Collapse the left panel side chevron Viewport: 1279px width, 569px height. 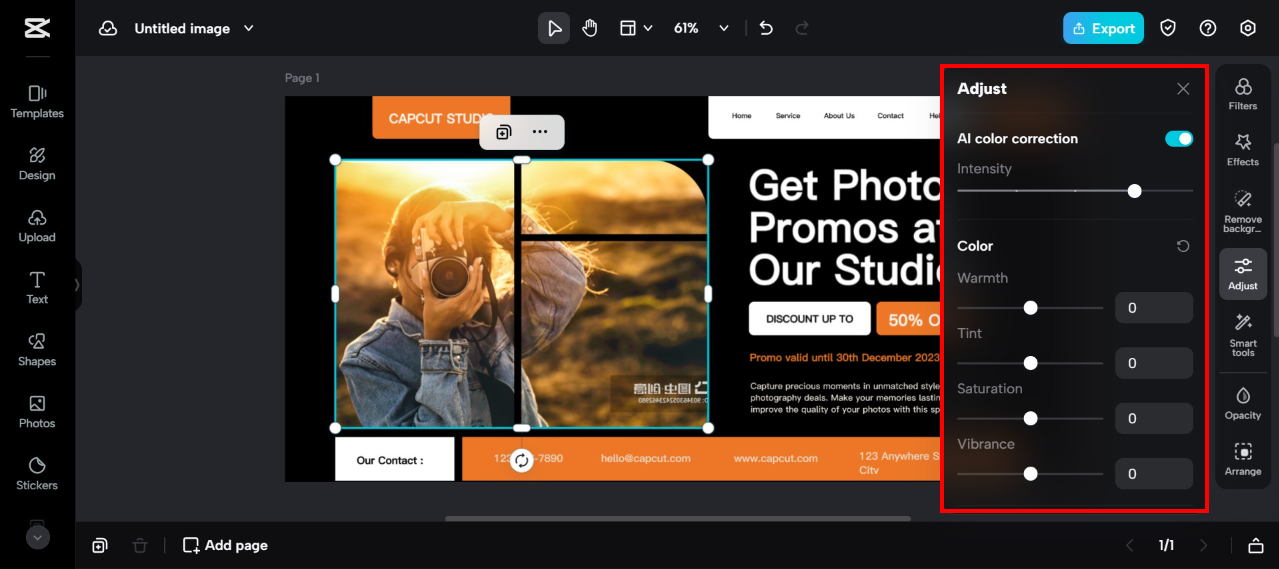tap(77, 285)
